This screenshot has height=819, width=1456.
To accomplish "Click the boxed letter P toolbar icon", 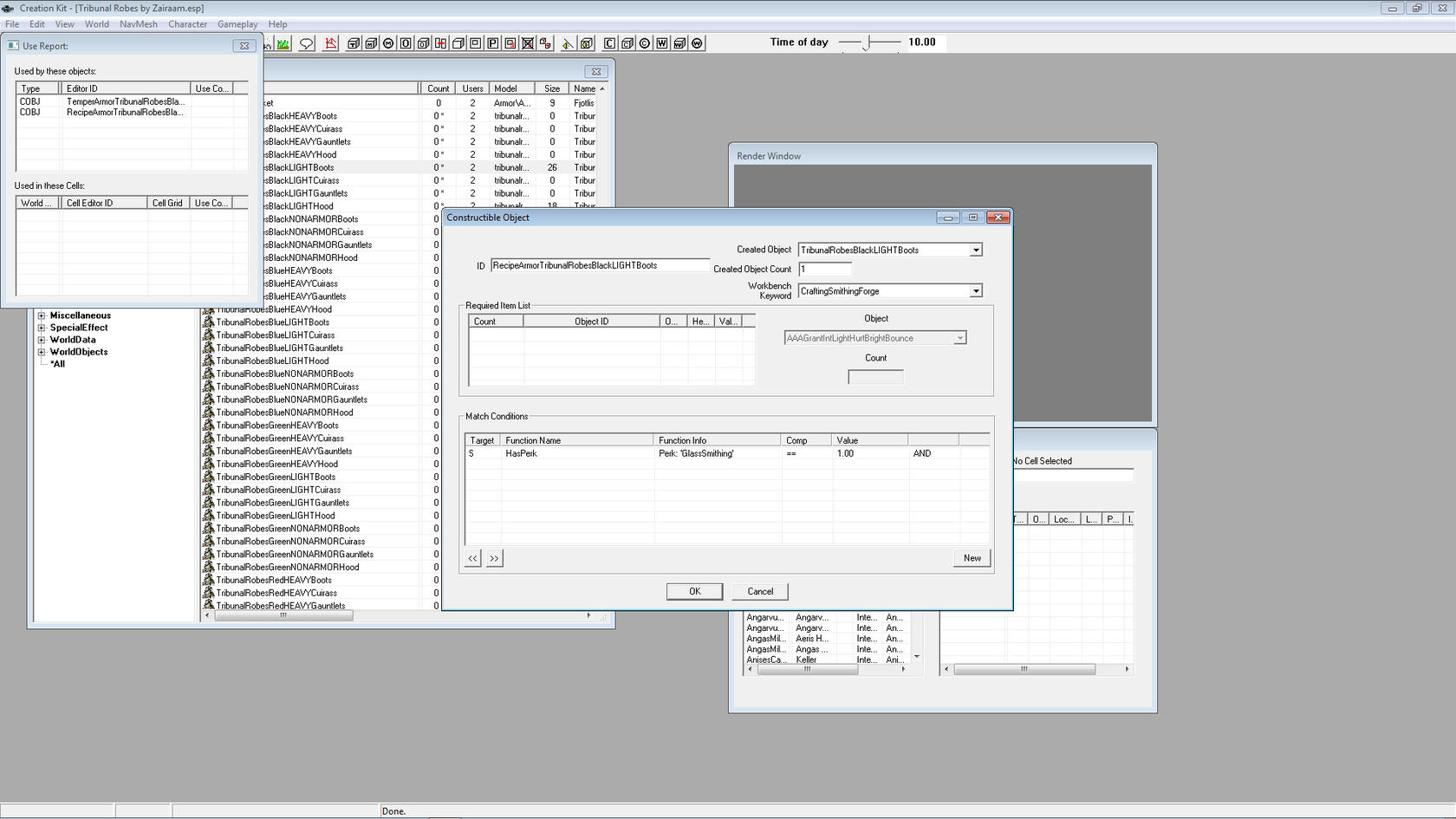I will tap(493, 43).
